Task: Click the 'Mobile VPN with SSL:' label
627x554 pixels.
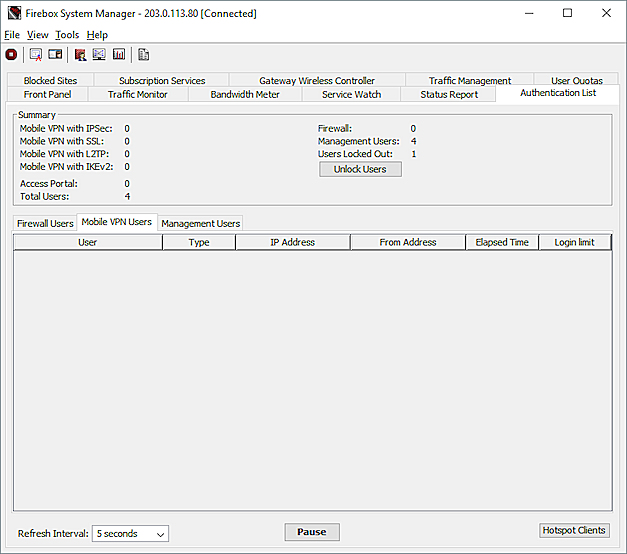Action: click(62, 141)
